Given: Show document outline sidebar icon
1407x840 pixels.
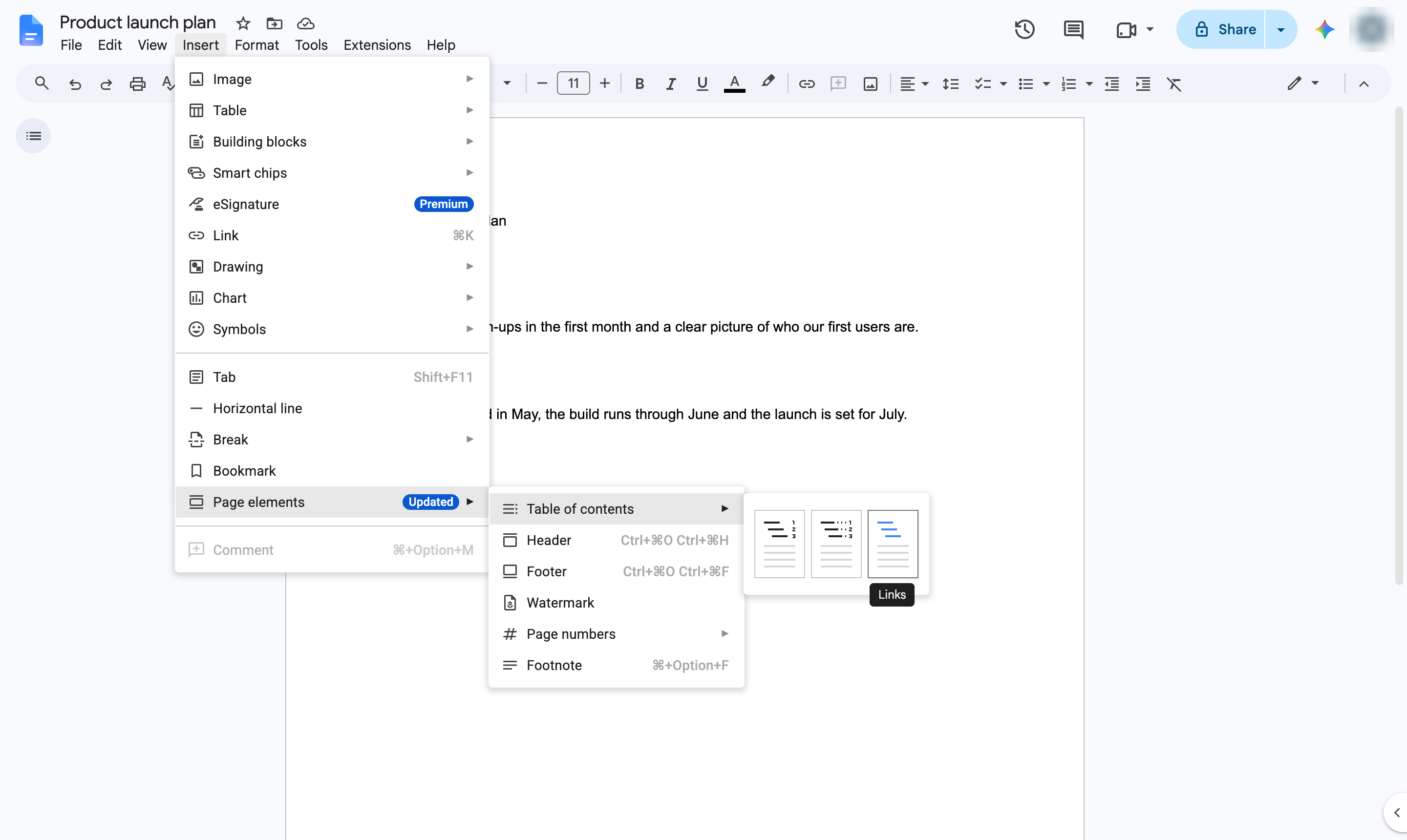Looking at the screenshot, I should pyautogui.click(x=33, y=136).
